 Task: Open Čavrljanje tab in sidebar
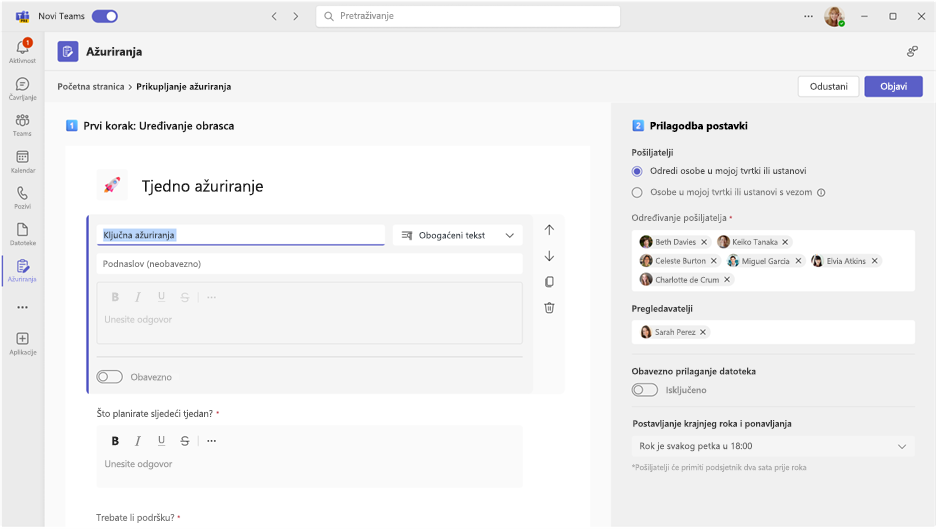[23, 88]
